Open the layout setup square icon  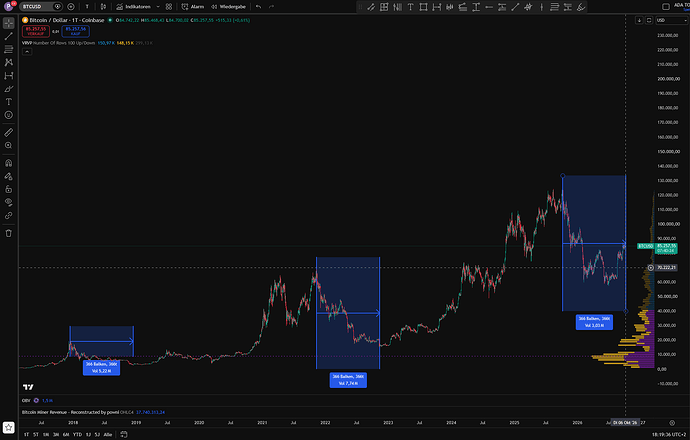(x=666, y=7)
